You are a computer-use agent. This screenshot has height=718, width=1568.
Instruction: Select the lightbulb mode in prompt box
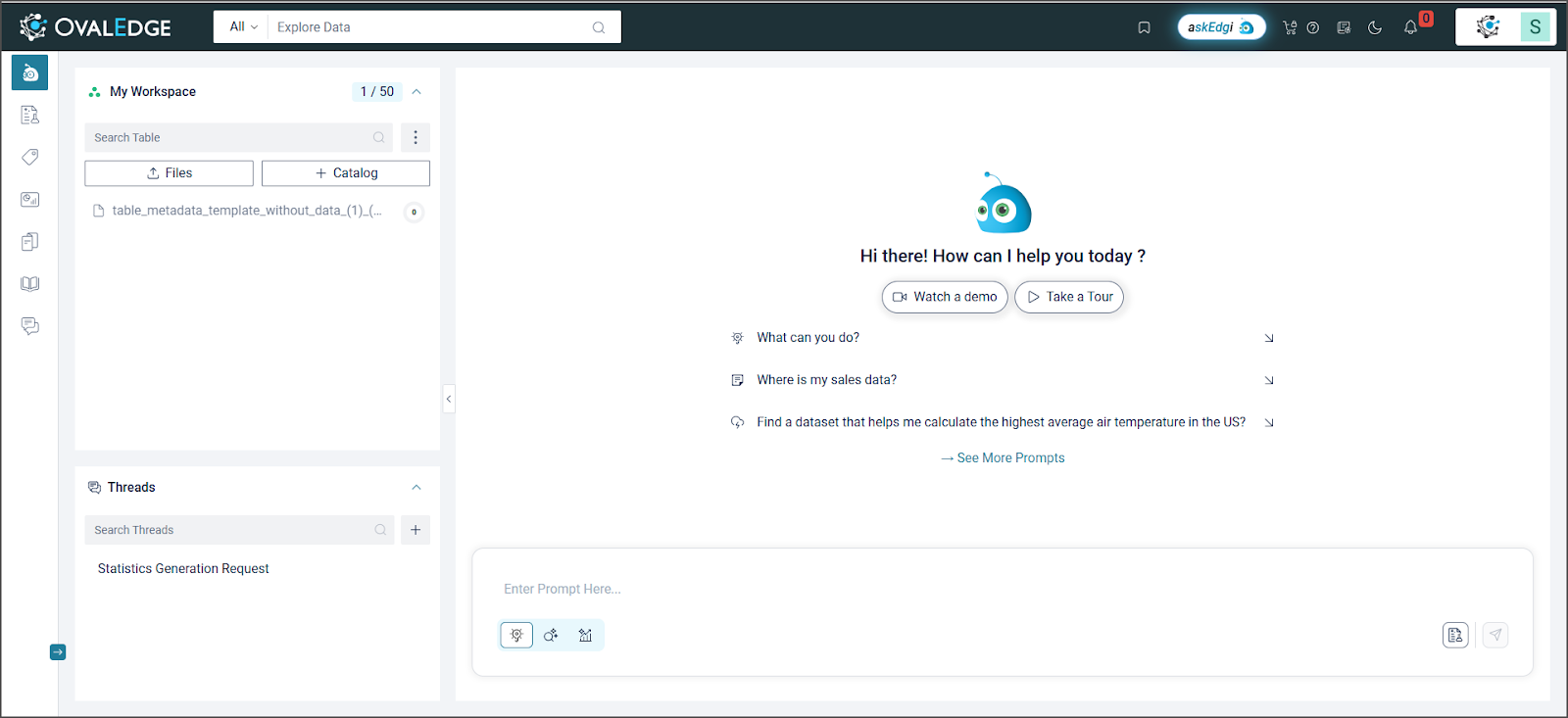[516, 635]
